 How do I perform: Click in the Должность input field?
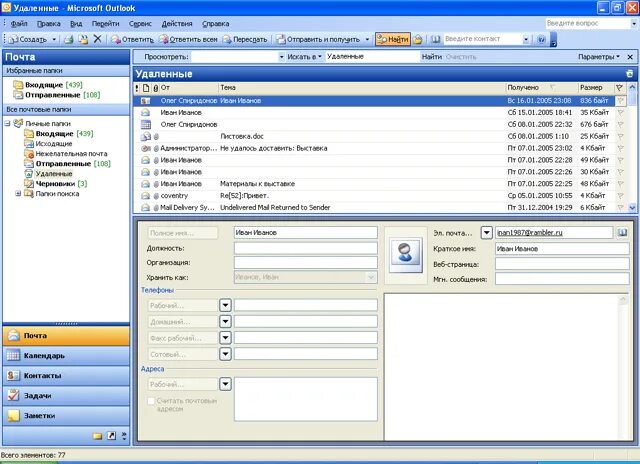(x=306, y=248)
